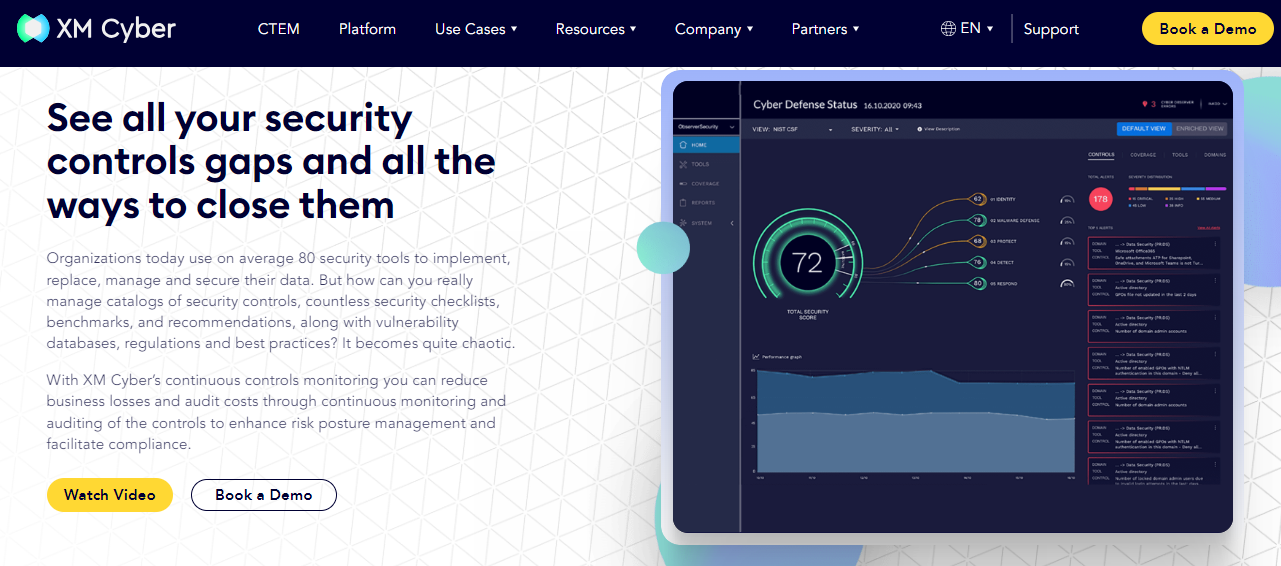Click Book a Demo in header
This screenshot has width=1281, height=566.
click(1208, 29)
